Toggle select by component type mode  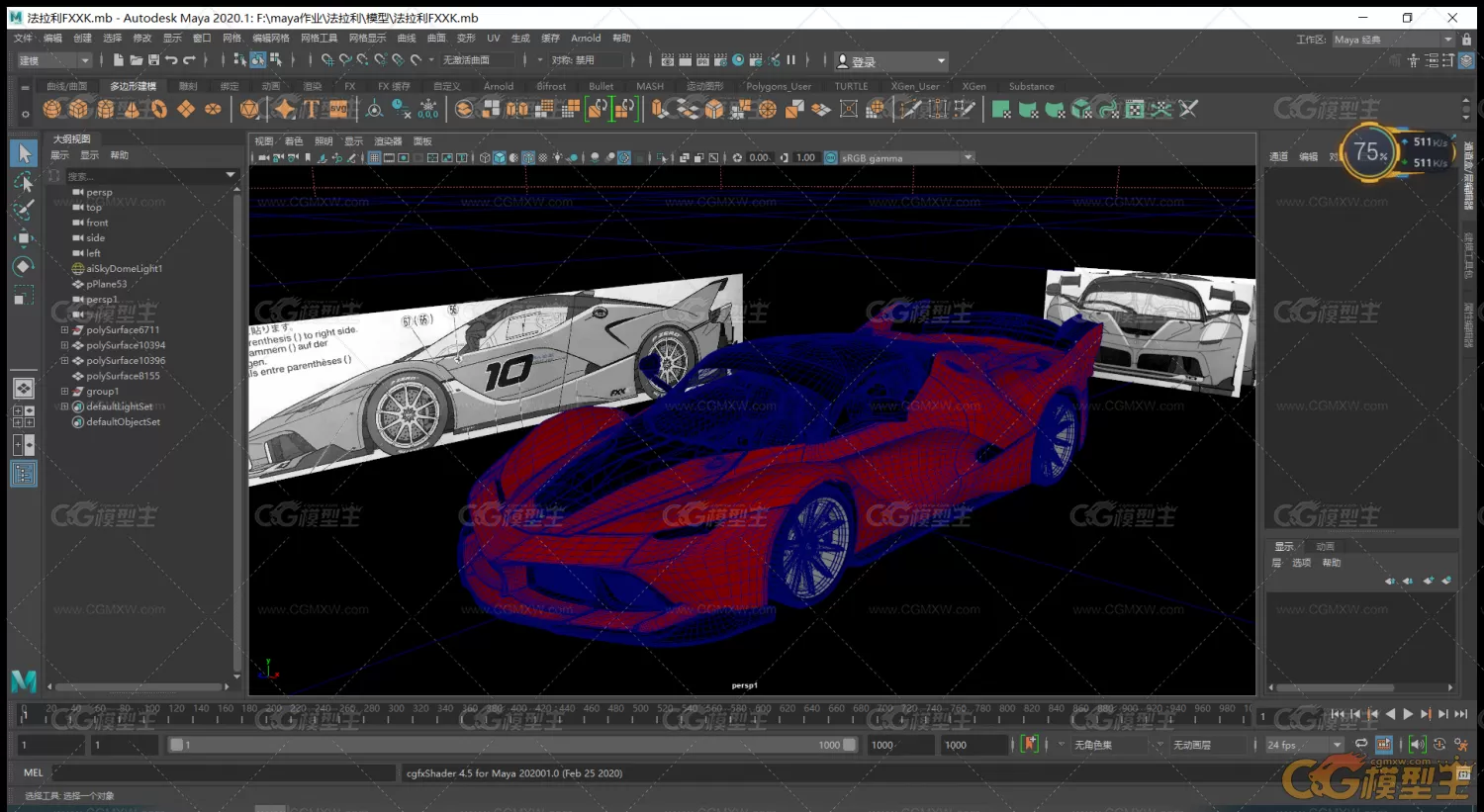click(276, 61)
